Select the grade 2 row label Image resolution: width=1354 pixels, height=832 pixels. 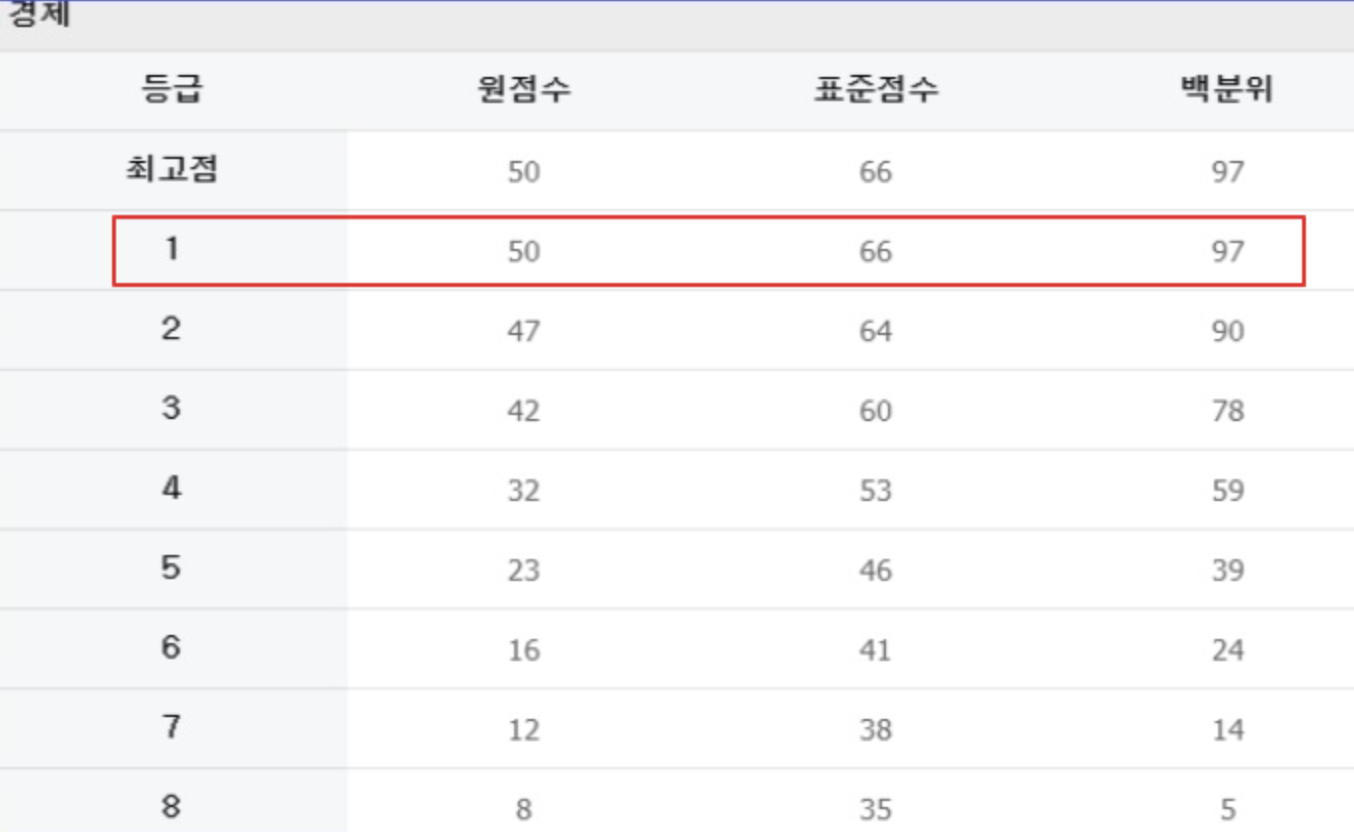pos(172,329)
